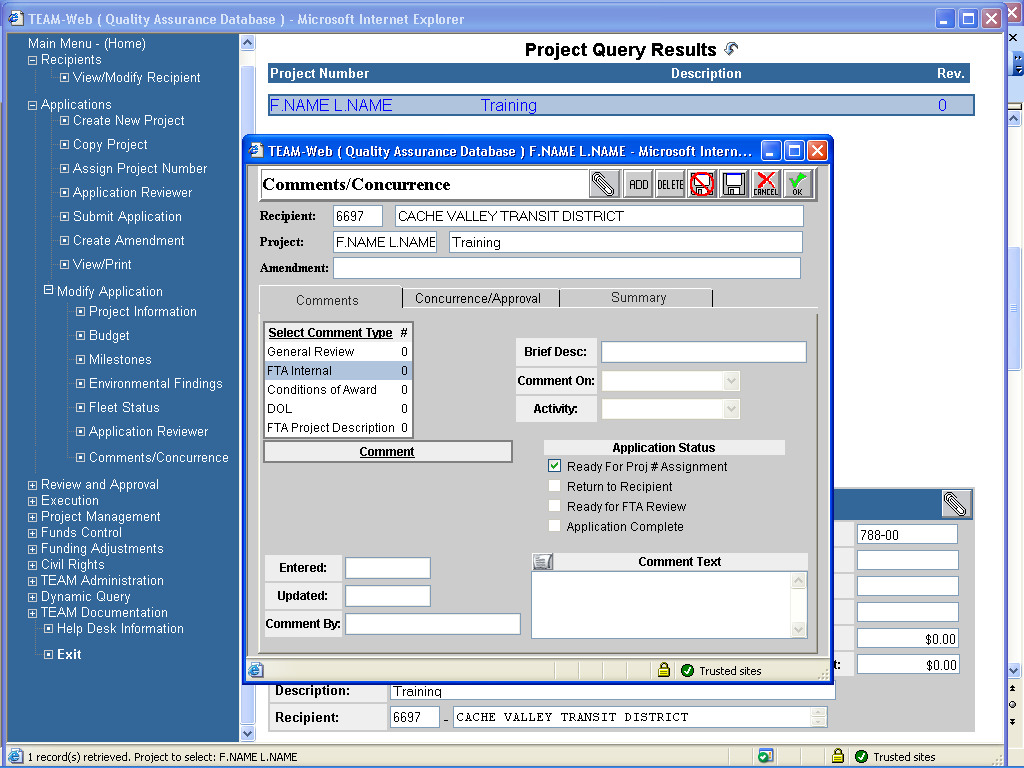Open View/Modify Recipient link

click(136, 77)
